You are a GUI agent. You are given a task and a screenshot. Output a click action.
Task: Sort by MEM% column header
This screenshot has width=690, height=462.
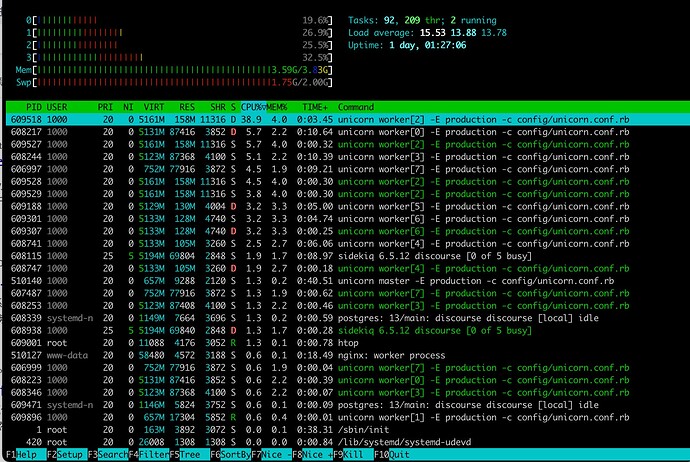[277, 107]
